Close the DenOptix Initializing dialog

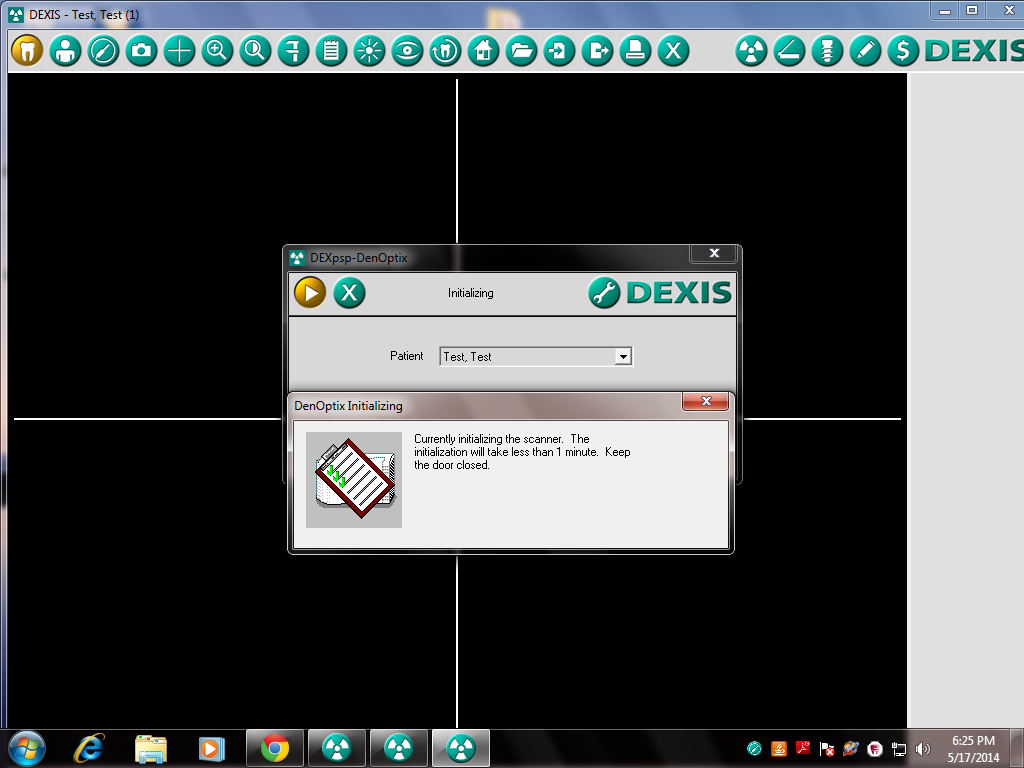pos(705,401)
